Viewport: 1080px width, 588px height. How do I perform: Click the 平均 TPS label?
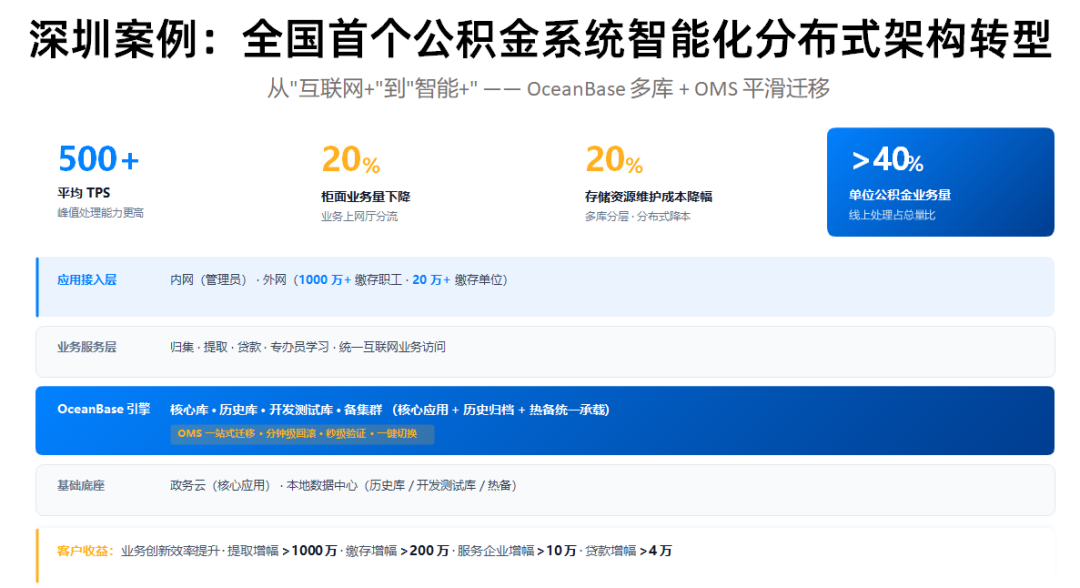(x=83, y=193)
